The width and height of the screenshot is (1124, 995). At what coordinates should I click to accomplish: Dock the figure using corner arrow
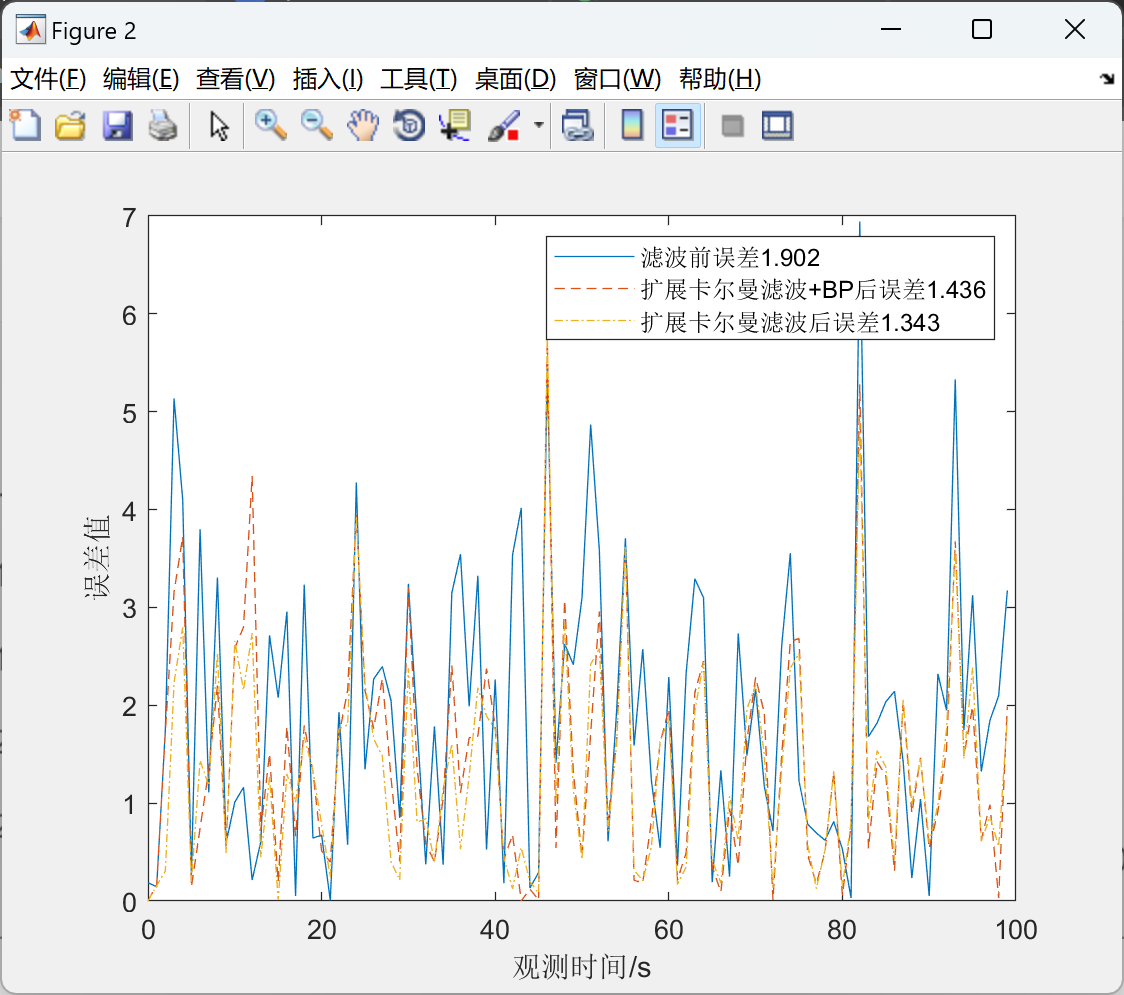pos(1108,79)
